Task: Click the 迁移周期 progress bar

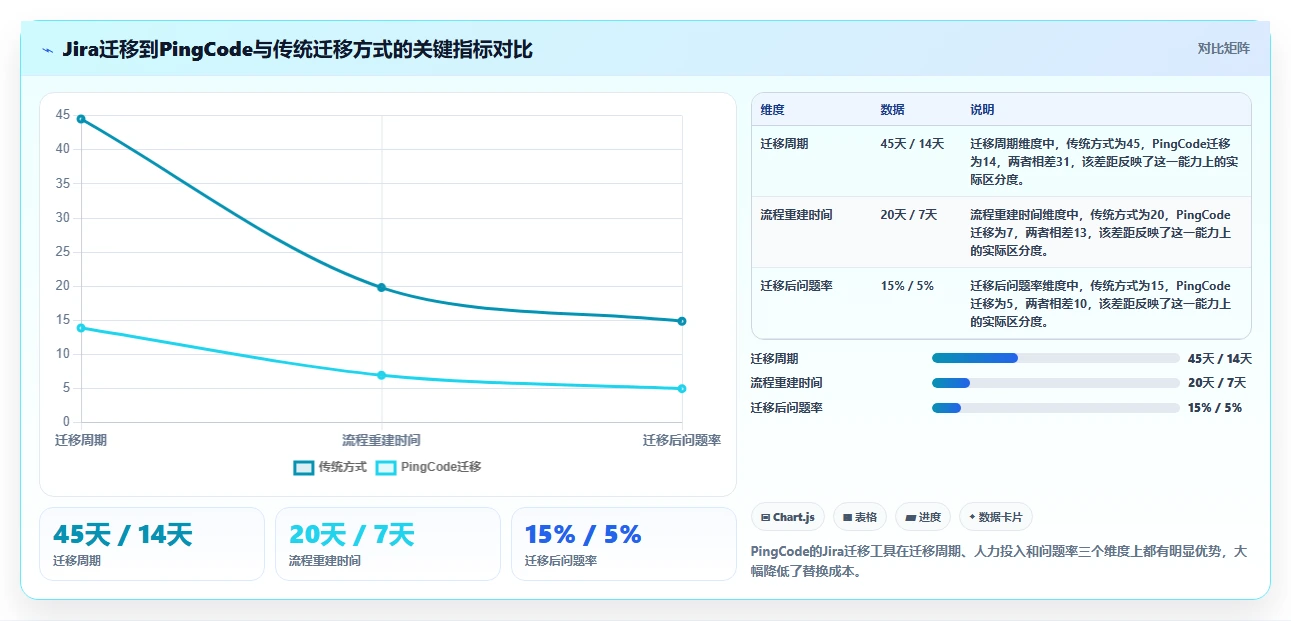Action: click(1055, 358)
